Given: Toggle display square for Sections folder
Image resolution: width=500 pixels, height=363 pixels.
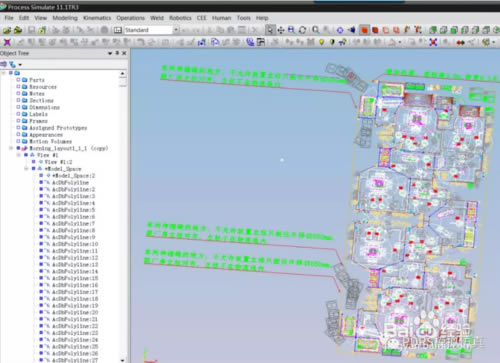Looking at the screenshot, I should pos(18,100).
